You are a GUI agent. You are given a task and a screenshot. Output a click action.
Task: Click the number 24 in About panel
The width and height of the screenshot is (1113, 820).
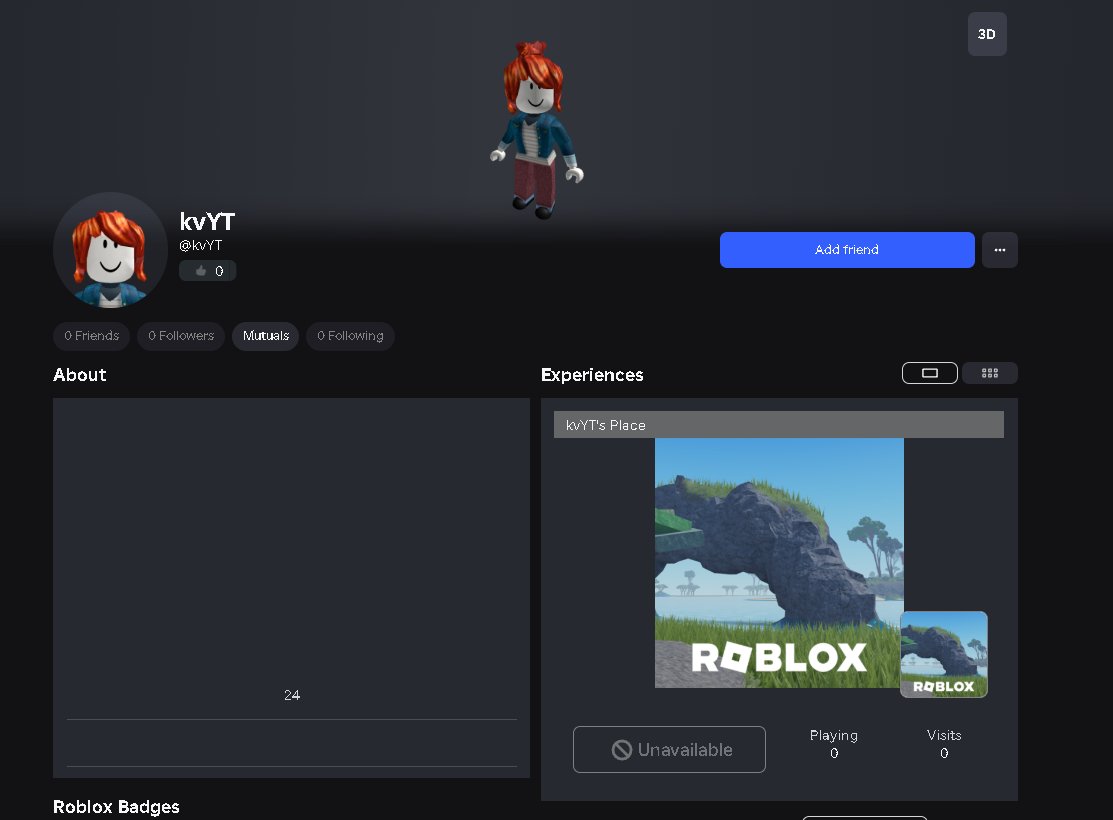tap(292, 695)
